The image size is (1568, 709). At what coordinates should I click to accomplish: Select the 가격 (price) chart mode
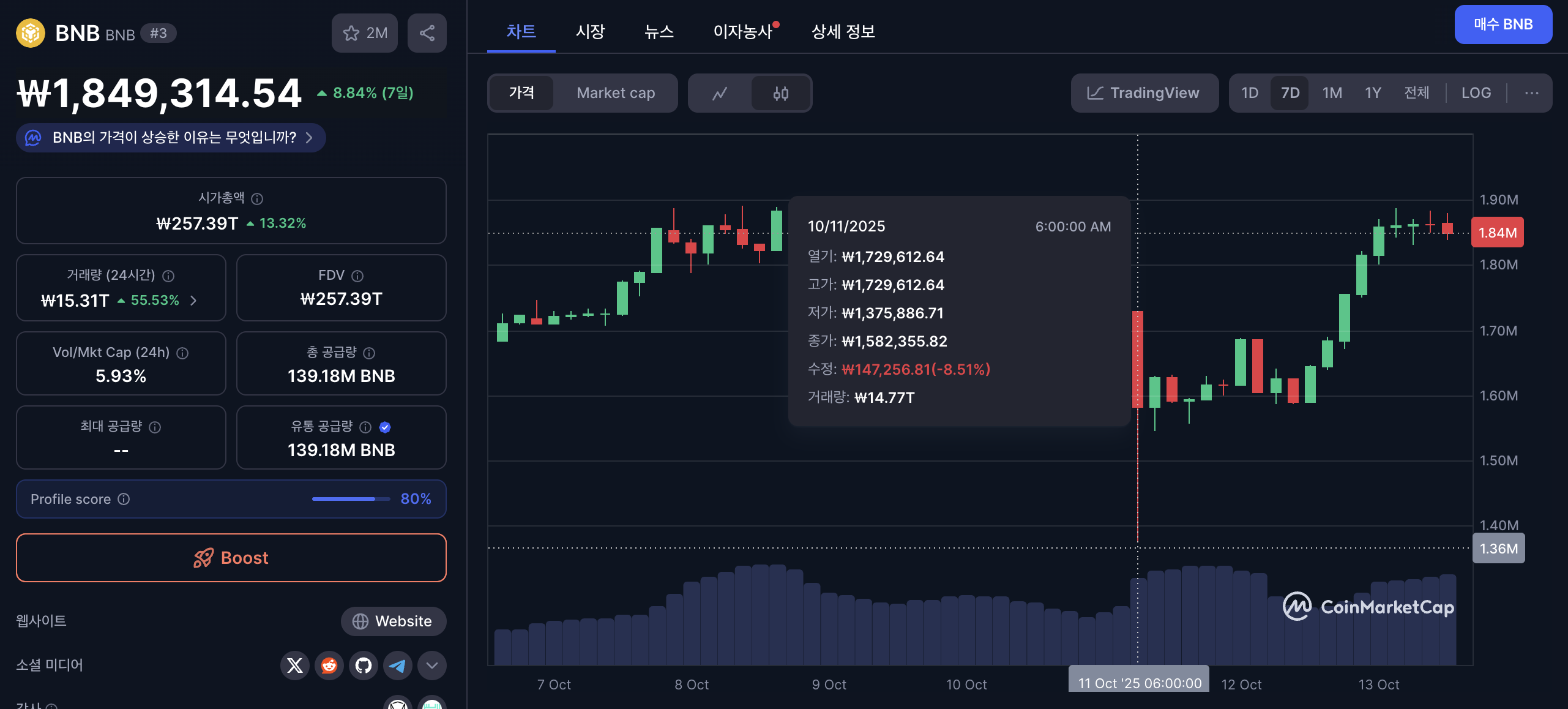[x=522, y=93]
